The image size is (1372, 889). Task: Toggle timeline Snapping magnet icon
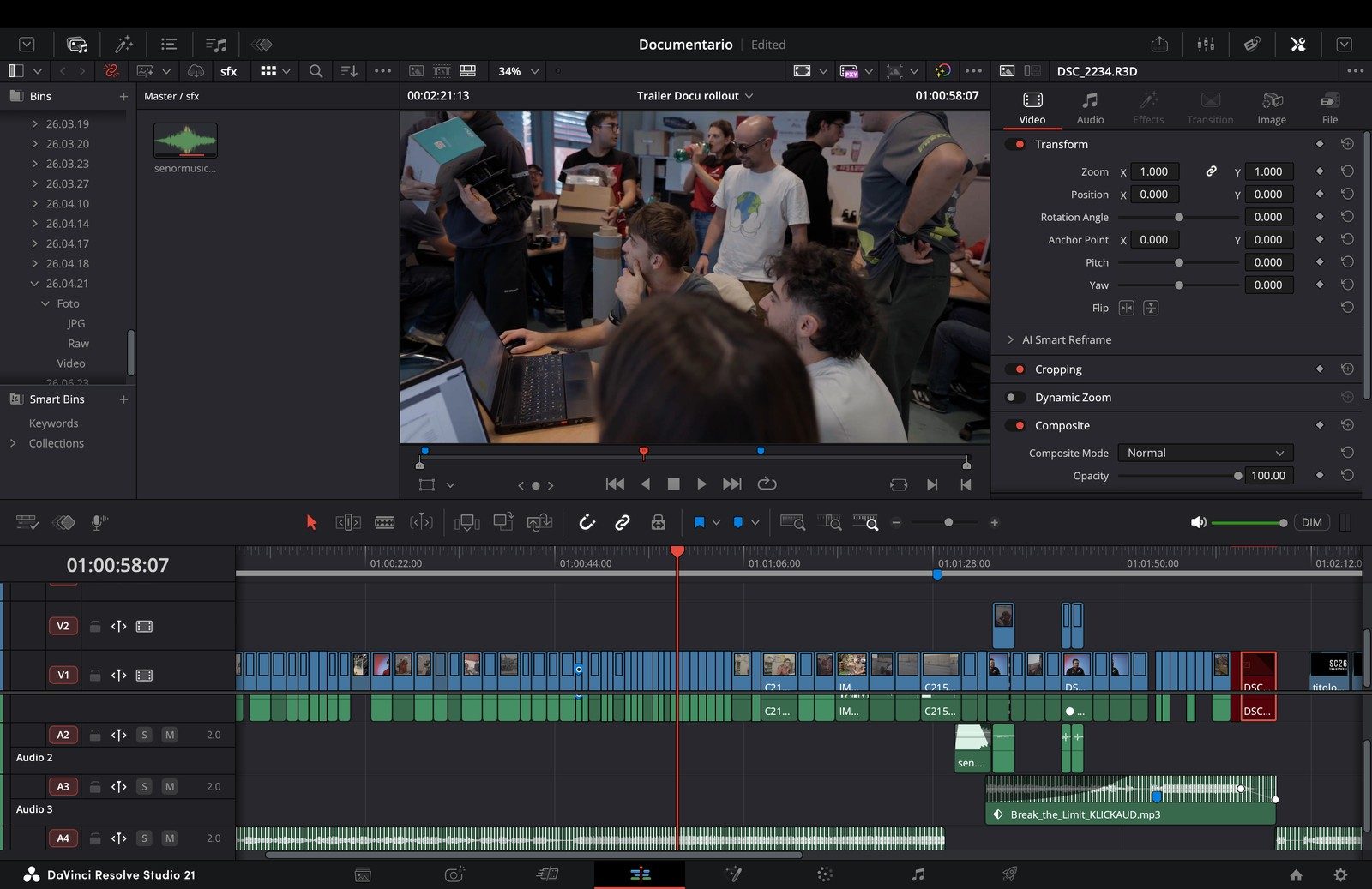pos(587,522)
